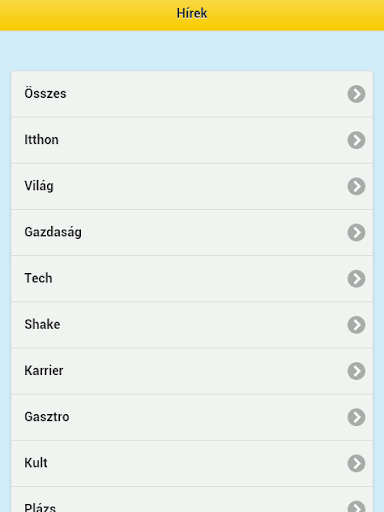Image resolution: width=384 pixels, height=512 pixels.
Task: Open the Gasztro category
Action: tap(192, 417)
